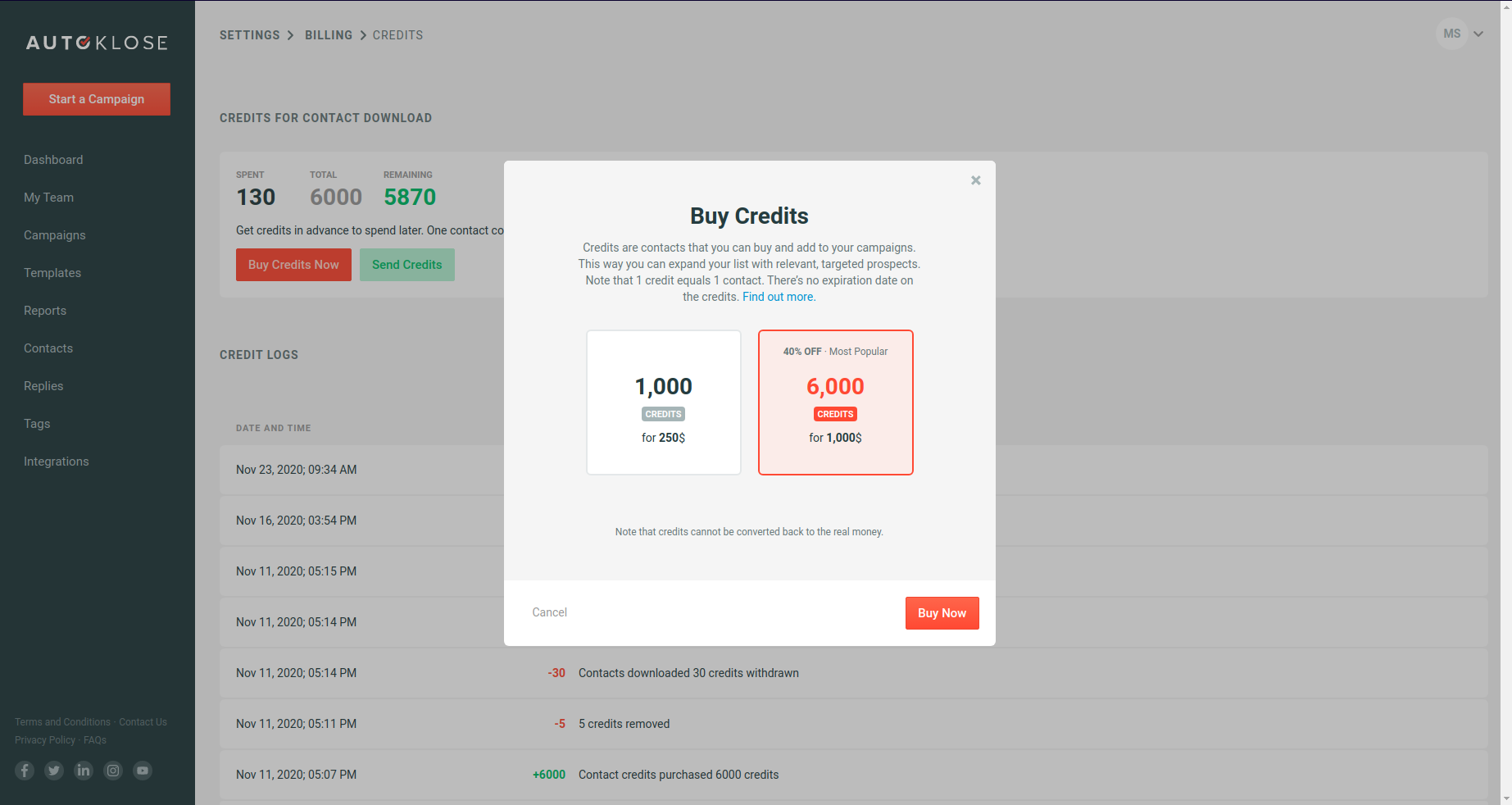Screen dimensions: 1512x805
Task: Click the Billing breadcrumb
Action: (329, 35)
